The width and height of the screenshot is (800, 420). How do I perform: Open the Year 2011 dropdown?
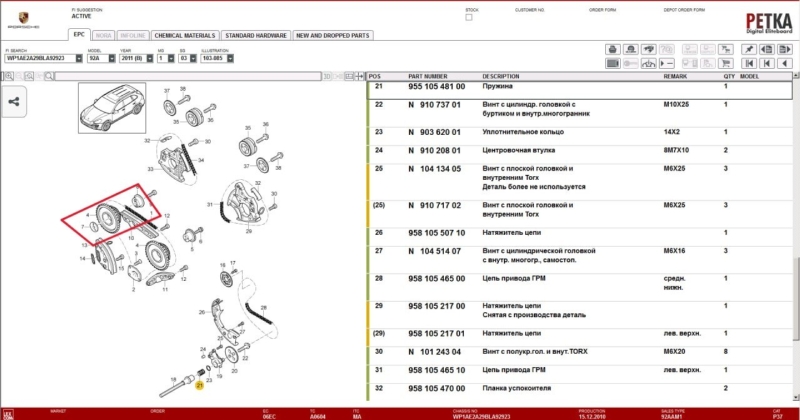pyautogui.click(x=150, y=59)
